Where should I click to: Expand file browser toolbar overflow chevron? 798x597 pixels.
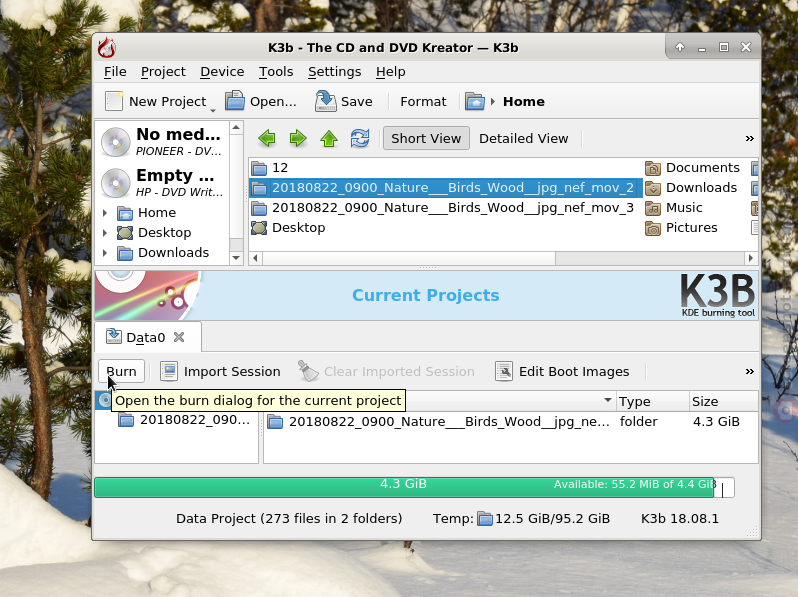pyautogui.click(x=750, y=138)
